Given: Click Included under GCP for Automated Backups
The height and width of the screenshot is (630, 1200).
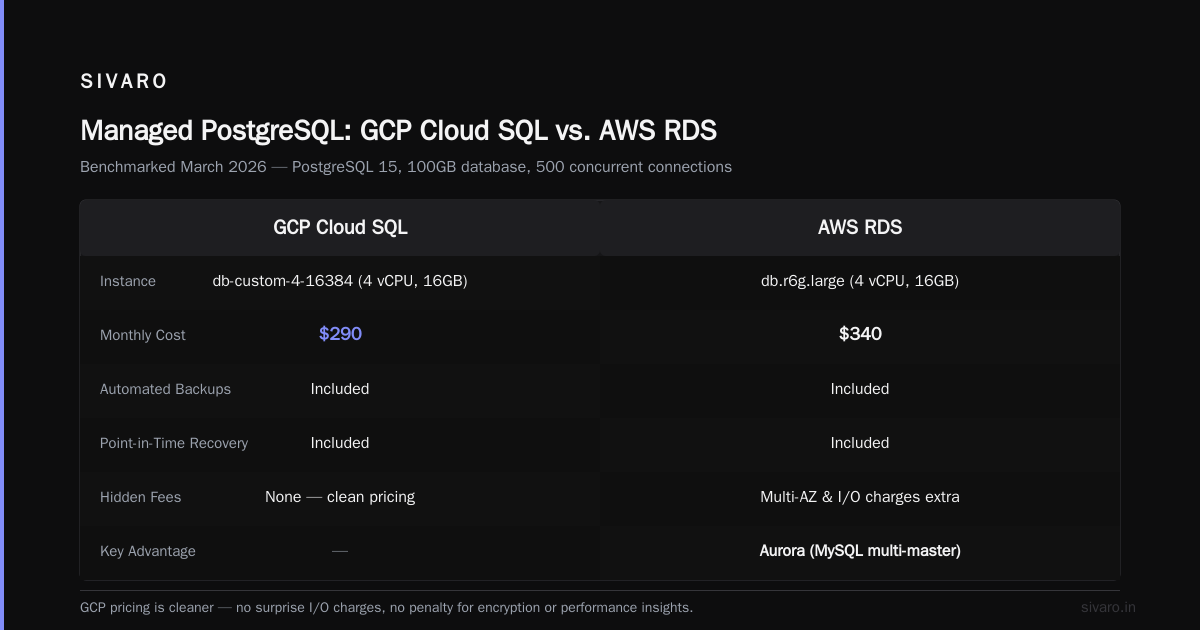Looking at the screenshot, I should click(x=340, y=389).
